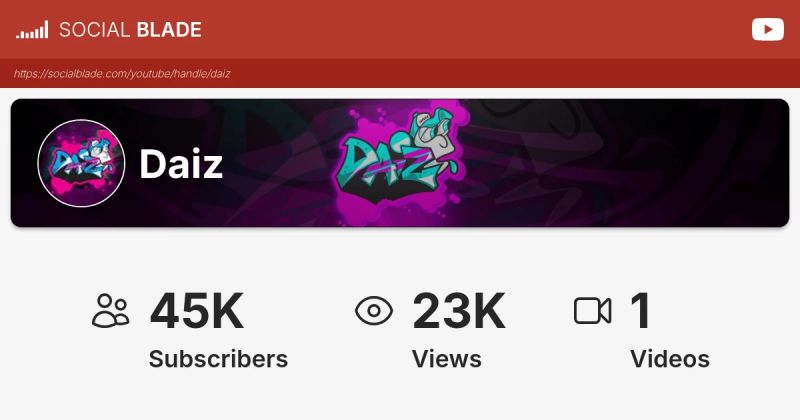800x420 pixels.
Task: Click the word BLADE in header
Action: click(x=169, y=30)
